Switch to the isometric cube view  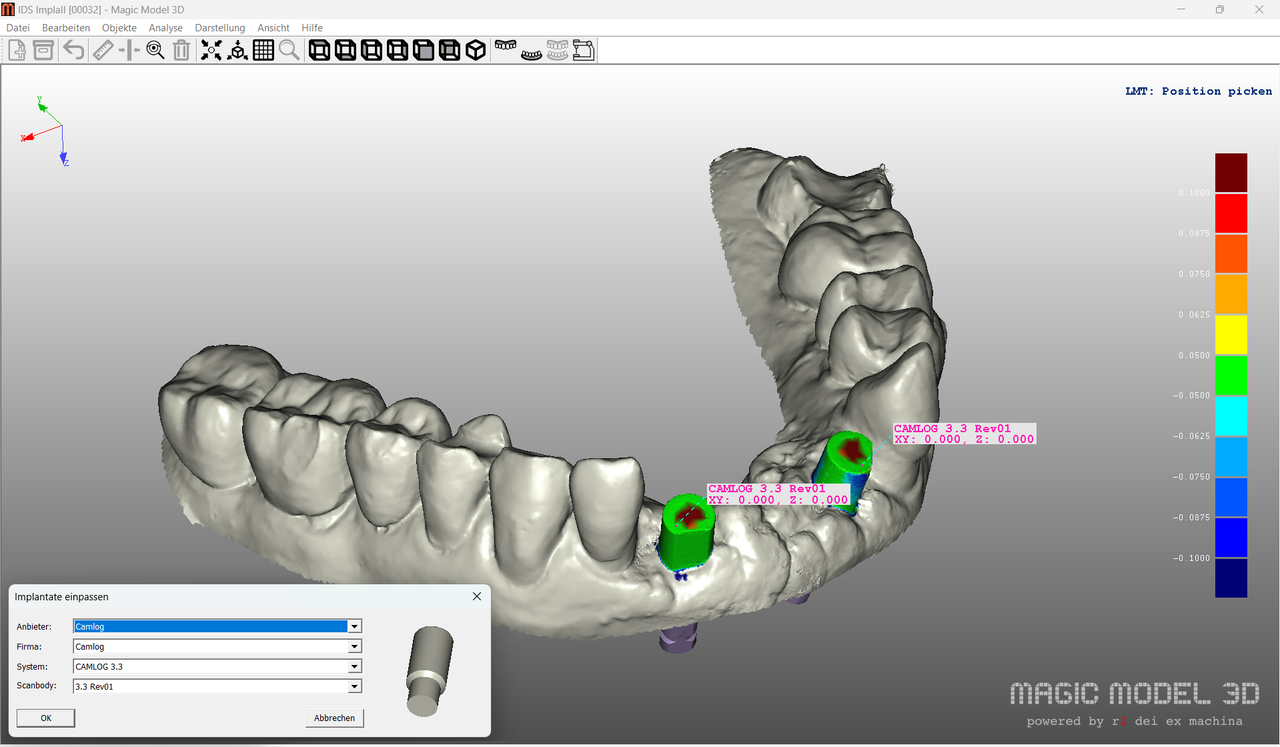click(x=475, y=50)
